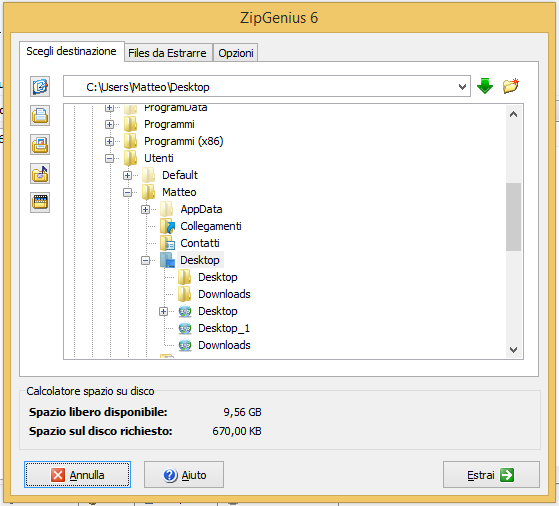This screenshot has width=559, height=506.
Task: Click the scroll down arrow of the folder tree
Action: click(x=513, y=349)
